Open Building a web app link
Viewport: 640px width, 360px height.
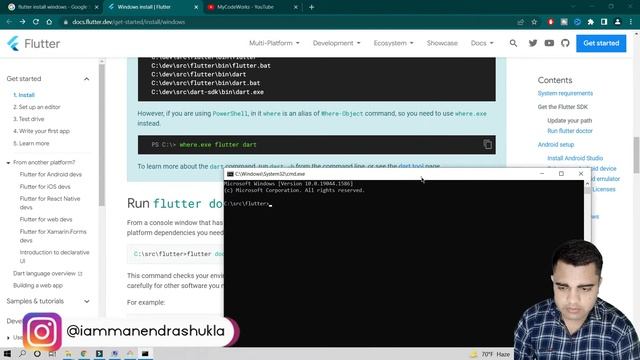[38, 285]
